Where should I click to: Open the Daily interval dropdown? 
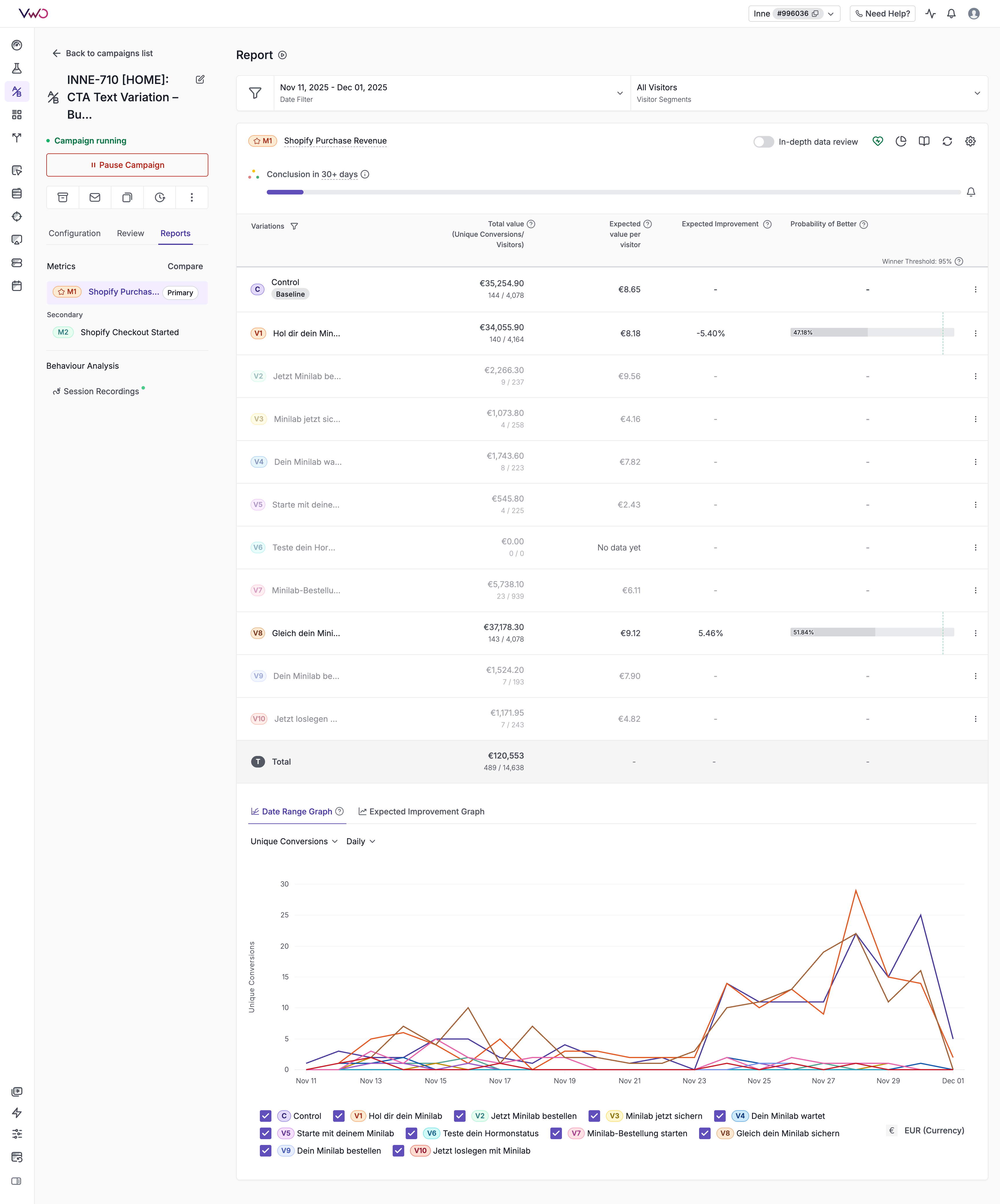361,841
